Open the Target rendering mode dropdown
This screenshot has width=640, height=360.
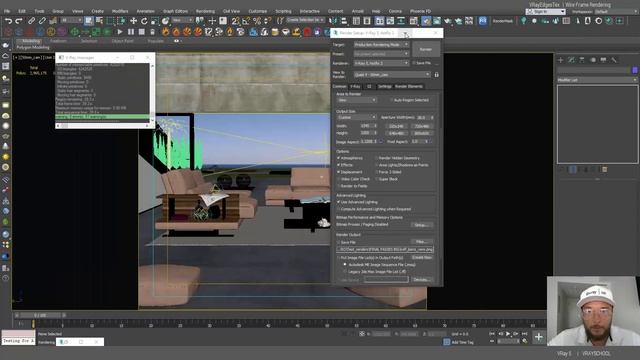tap(381, 44)
